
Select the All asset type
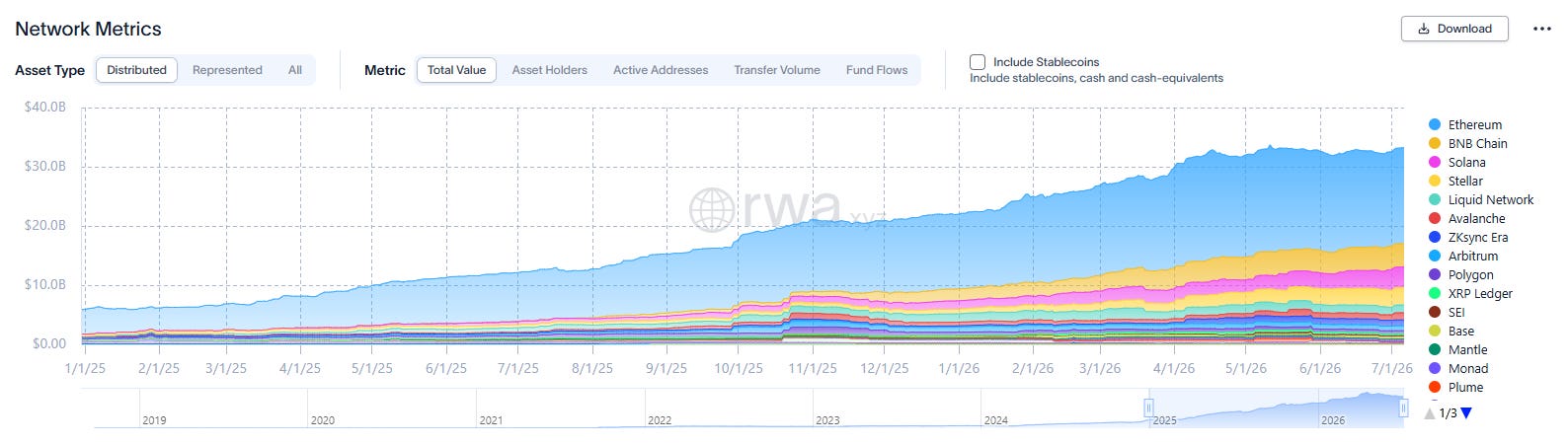294,70
